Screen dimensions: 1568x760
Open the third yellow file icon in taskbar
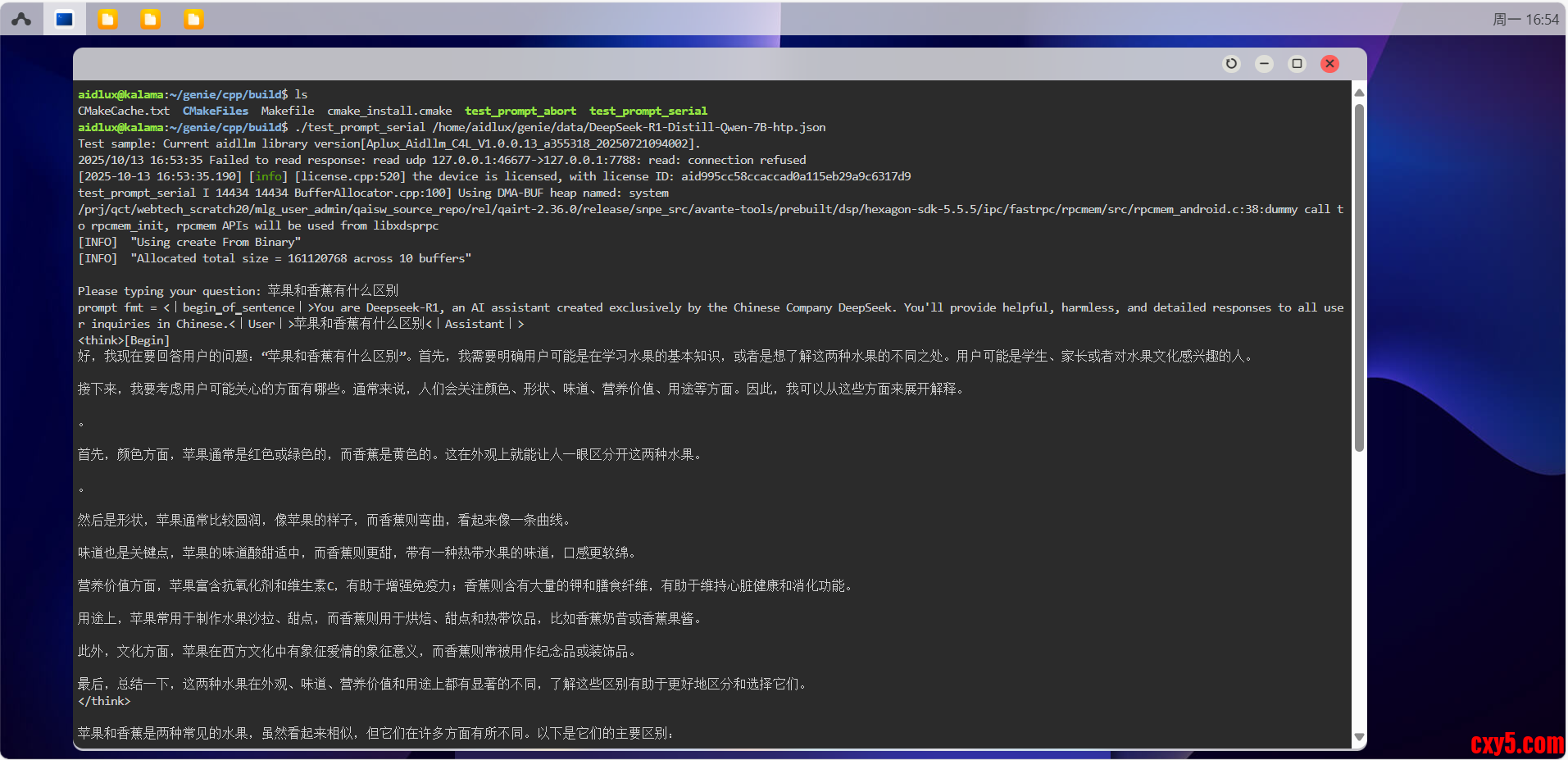pyautogui.click(x=193, y=19)
